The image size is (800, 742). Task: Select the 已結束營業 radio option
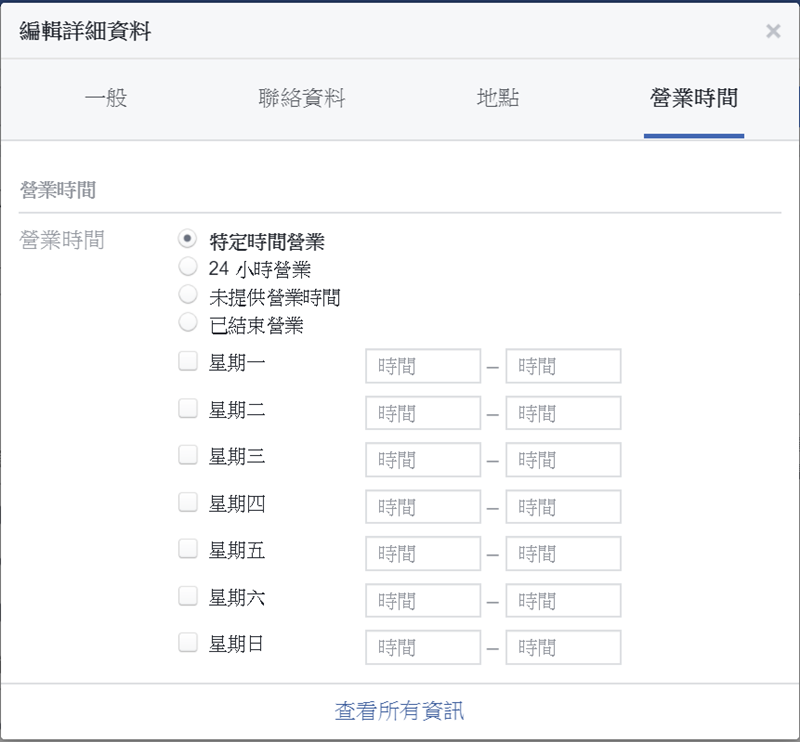(187, 323)
